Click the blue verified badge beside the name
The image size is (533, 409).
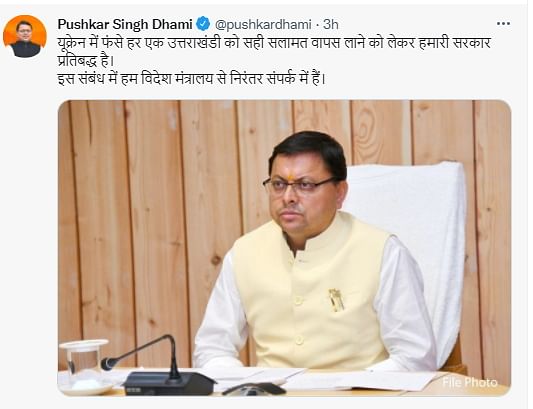tap(203, 24)
